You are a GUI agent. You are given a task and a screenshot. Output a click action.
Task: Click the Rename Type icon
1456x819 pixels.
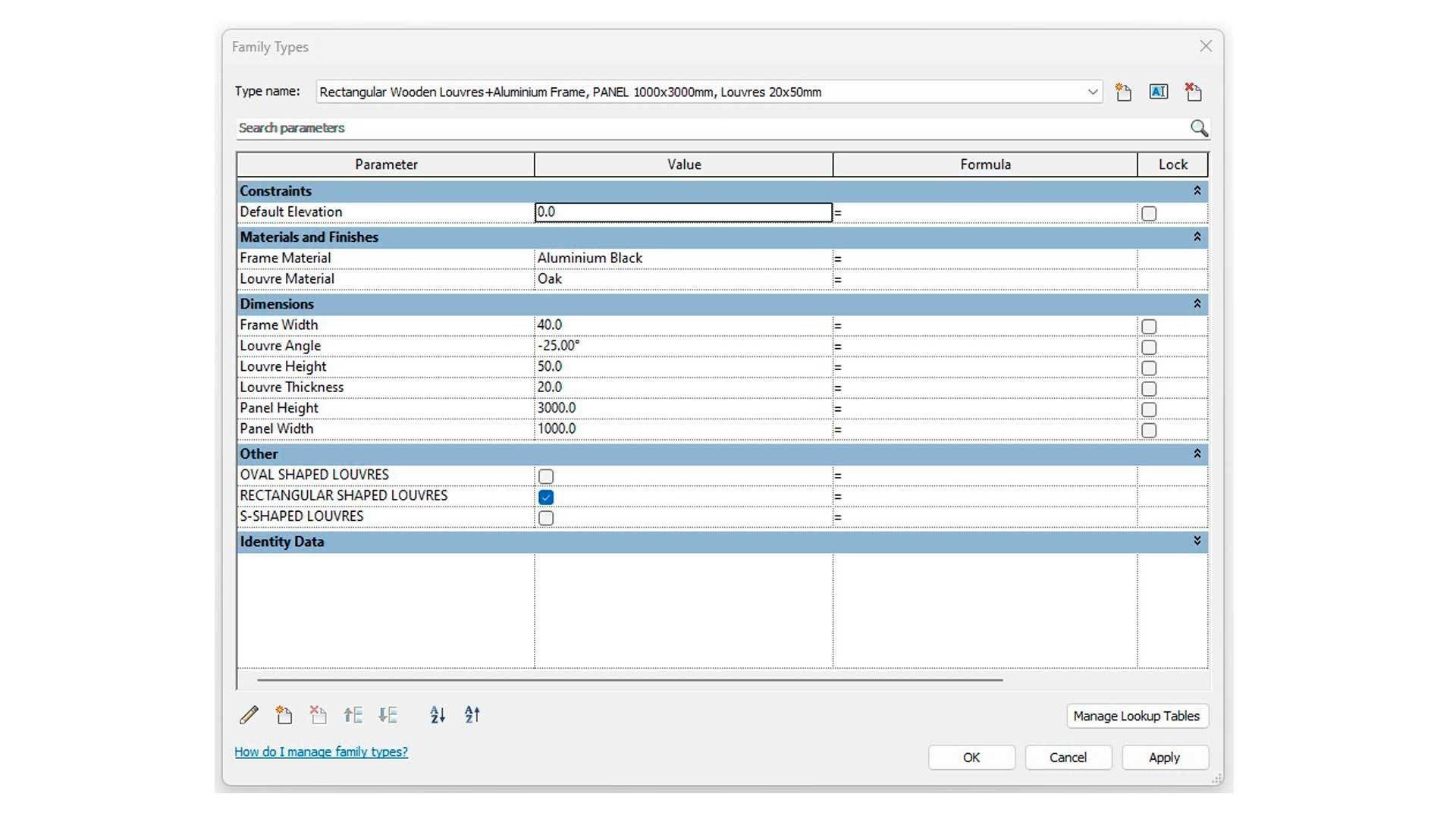tap(1158, 93)
